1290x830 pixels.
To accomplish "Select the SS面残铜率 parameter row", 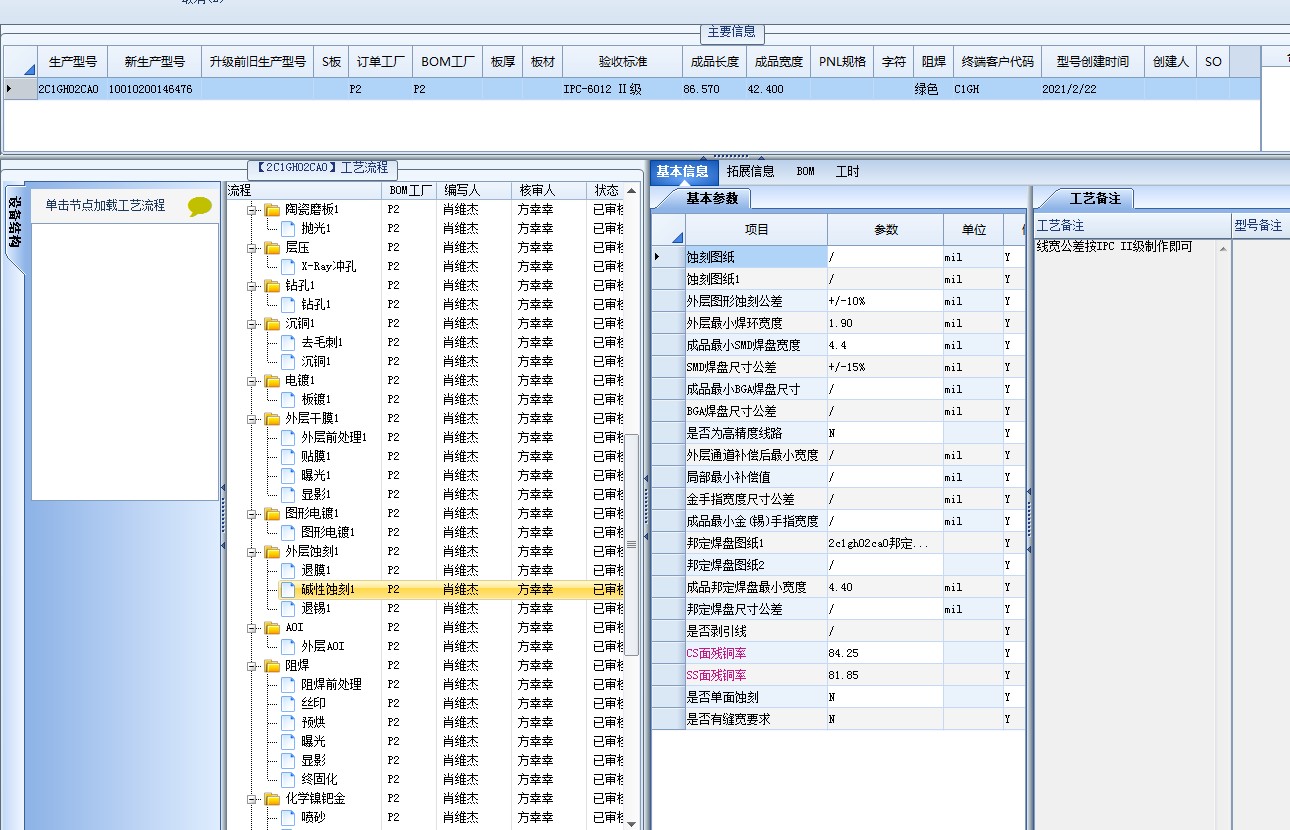I will coord(838,675).
